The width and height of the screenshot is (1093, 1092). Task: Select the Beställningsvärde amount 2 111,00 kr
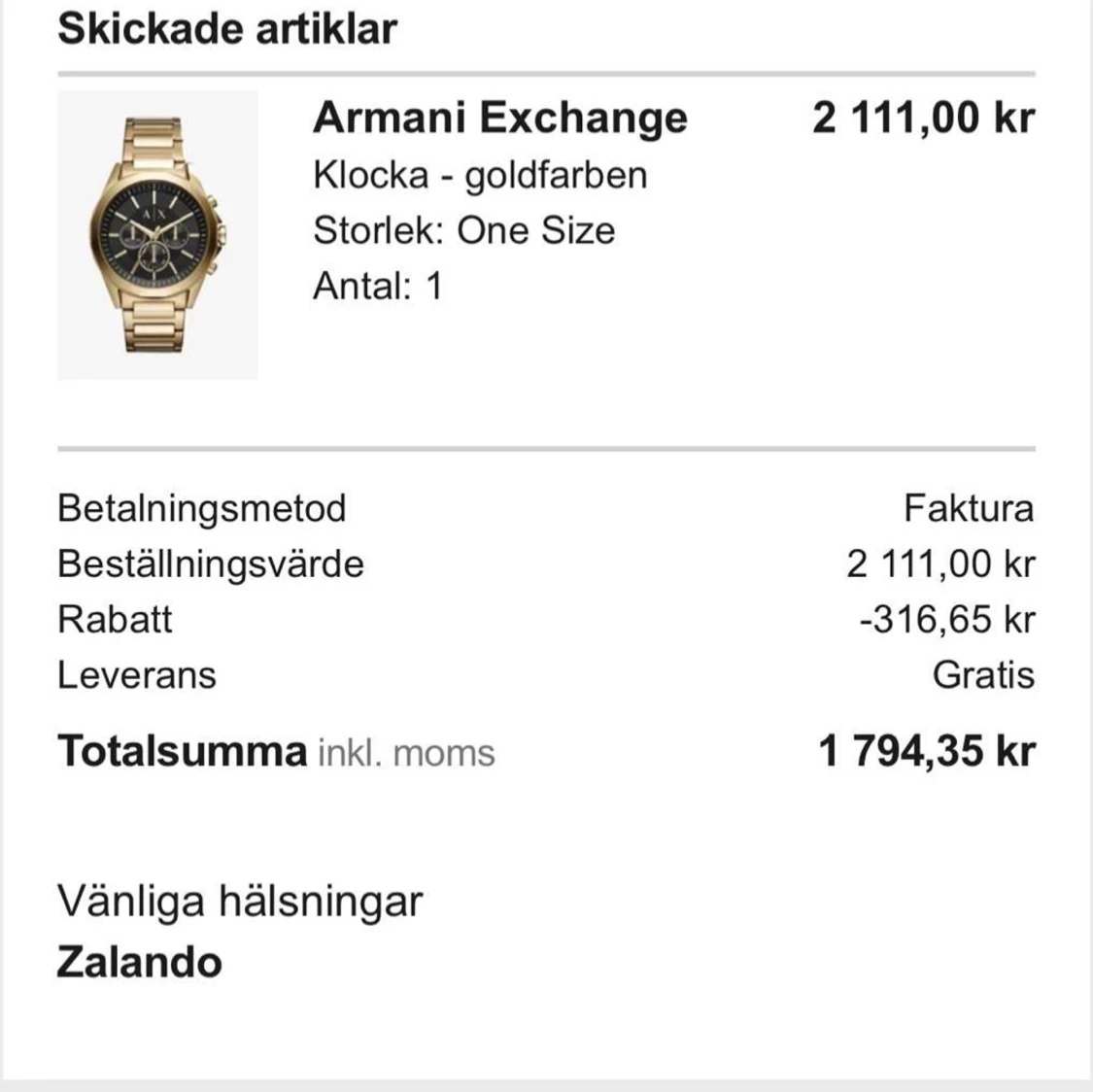pos(941,563)
